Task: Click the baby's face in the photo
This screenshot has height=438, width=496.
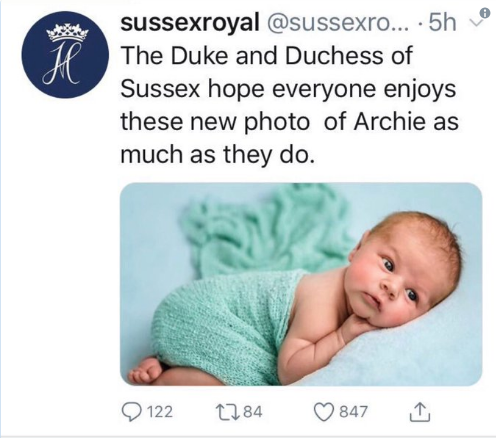Action: 397,283
